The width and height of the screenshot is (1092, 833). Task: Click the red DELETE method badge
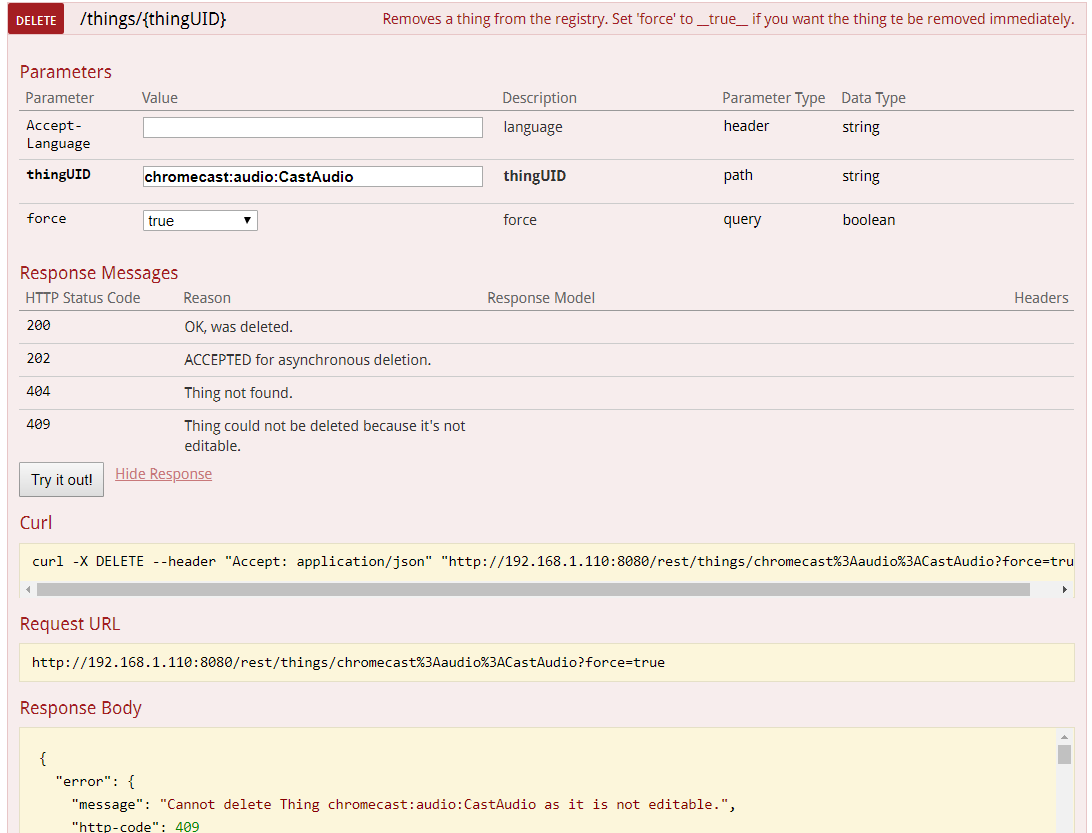(36, 20)
